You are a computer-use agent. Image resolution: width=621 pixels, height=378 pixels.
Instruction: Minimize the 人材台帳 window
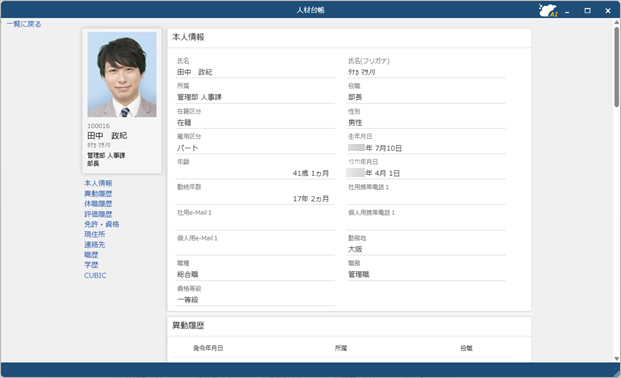(567, 11)
